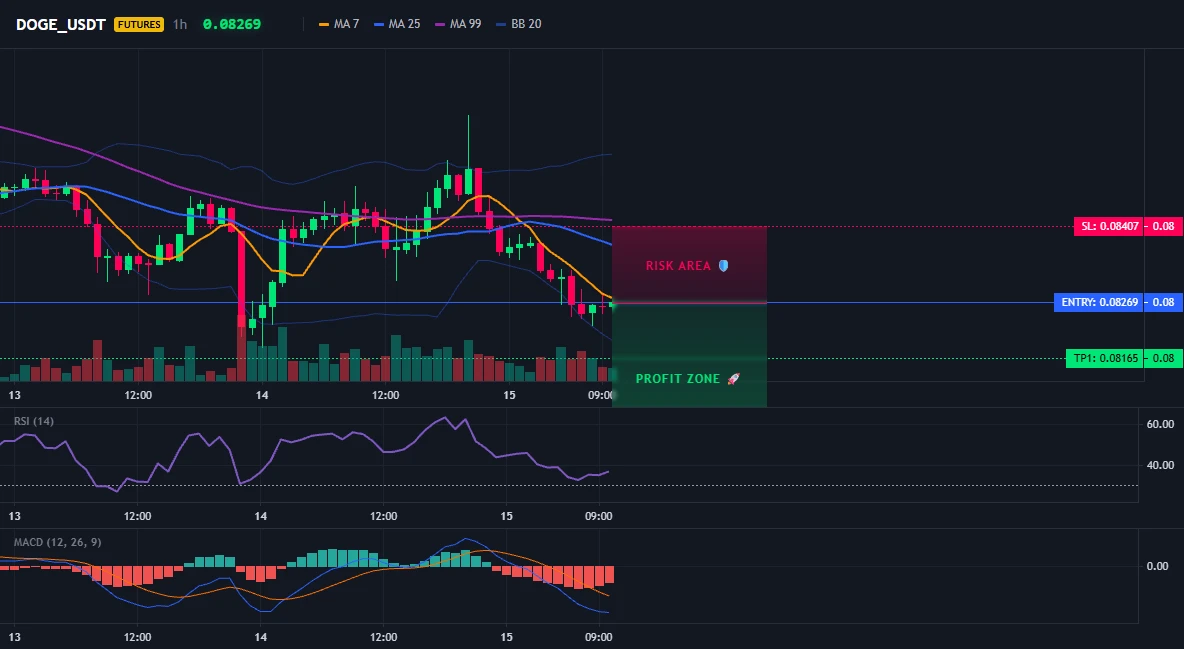Toggle the BB 20 legend entry

pos(519,24)
